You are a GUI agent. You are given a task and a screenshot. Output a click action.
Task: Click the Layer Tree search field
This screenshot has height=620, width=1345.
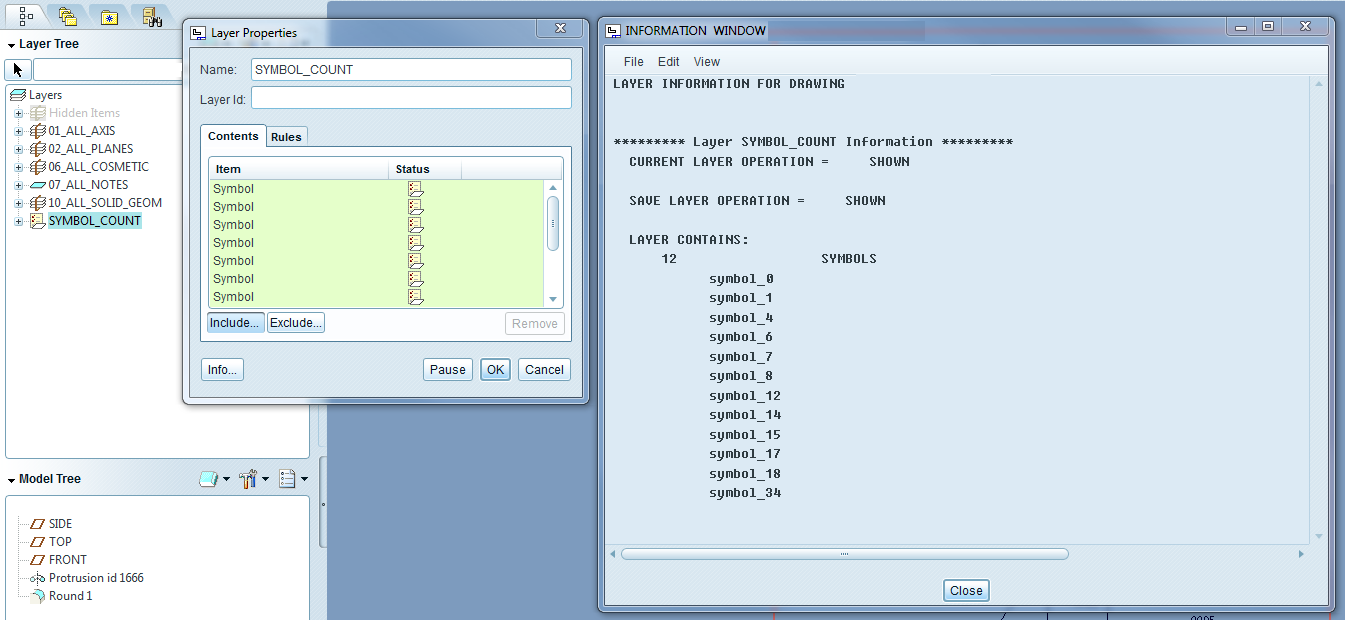pyautogui.click(x=108, y=70)
